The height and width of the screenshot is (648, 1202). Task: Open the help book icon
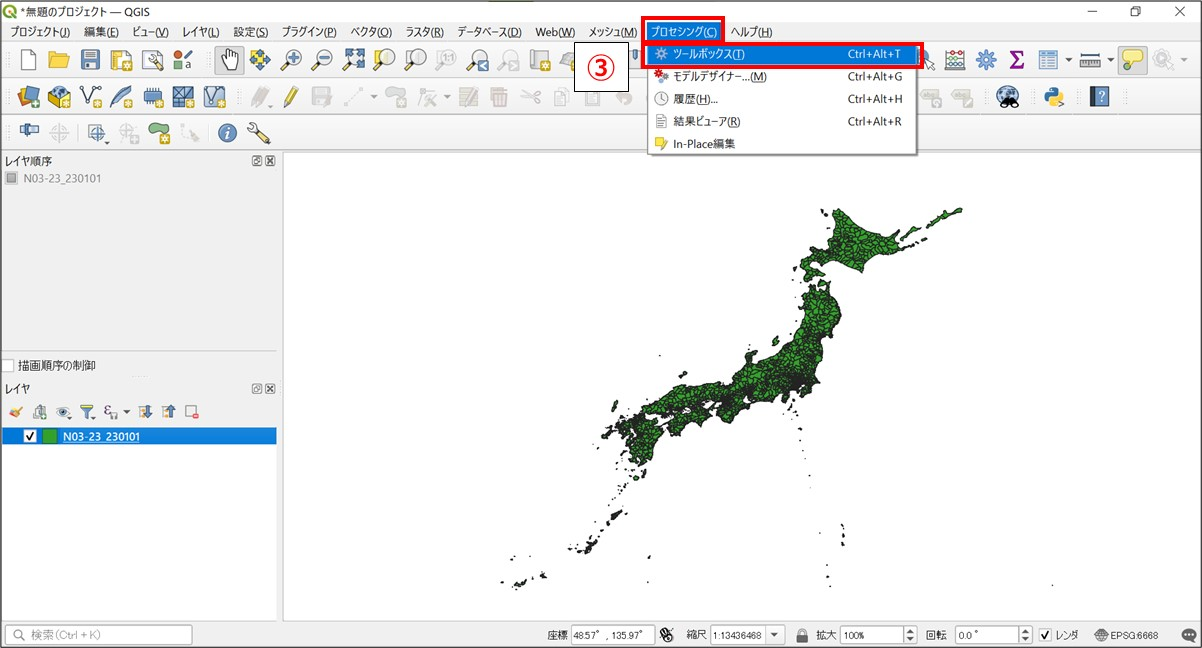point(1100,96)
